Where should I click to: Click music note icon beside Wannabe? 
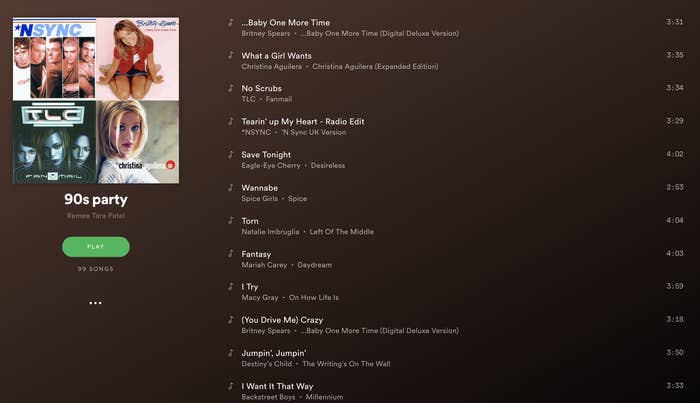(x=230, y=187)
